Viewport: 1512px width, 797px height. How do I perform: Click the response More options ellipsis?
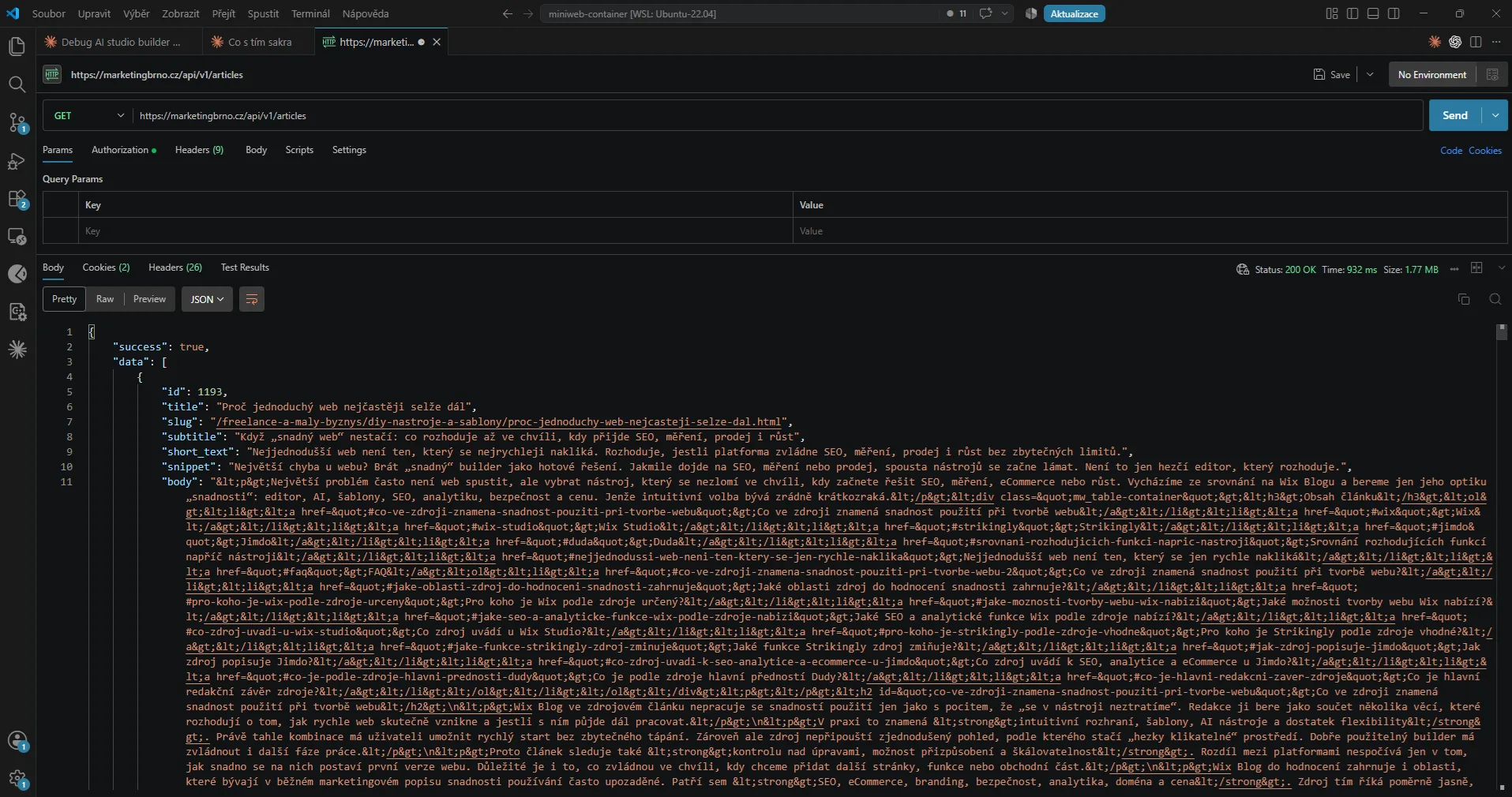tap(1454, 269)
